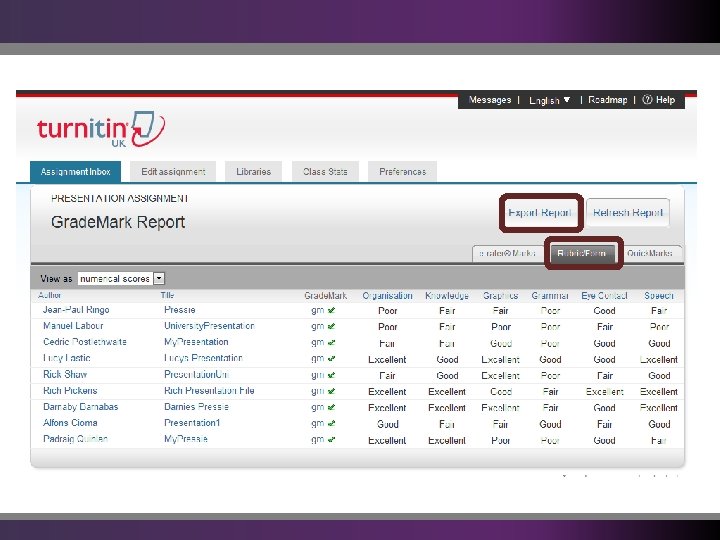720x540 pixels.
Task: Open the paper Lucys Presentation
Action: click(203, 358)
